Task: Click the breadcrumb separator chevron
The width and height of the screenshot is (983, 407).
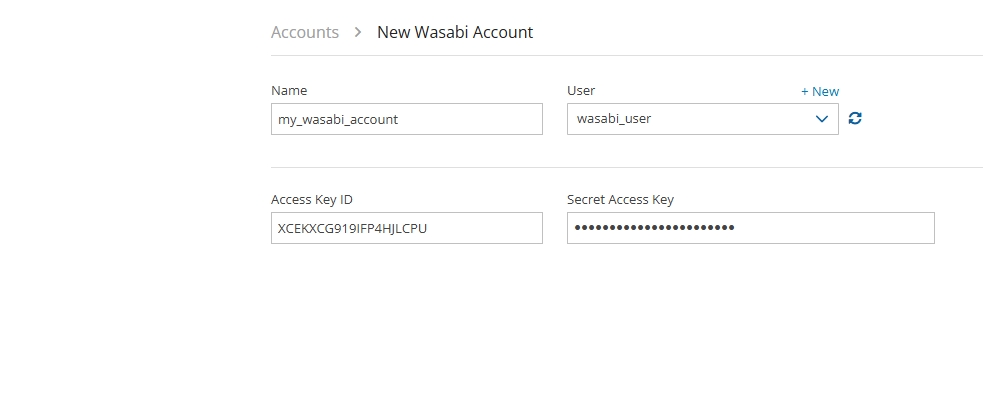Action: click(x=358, y=32)
